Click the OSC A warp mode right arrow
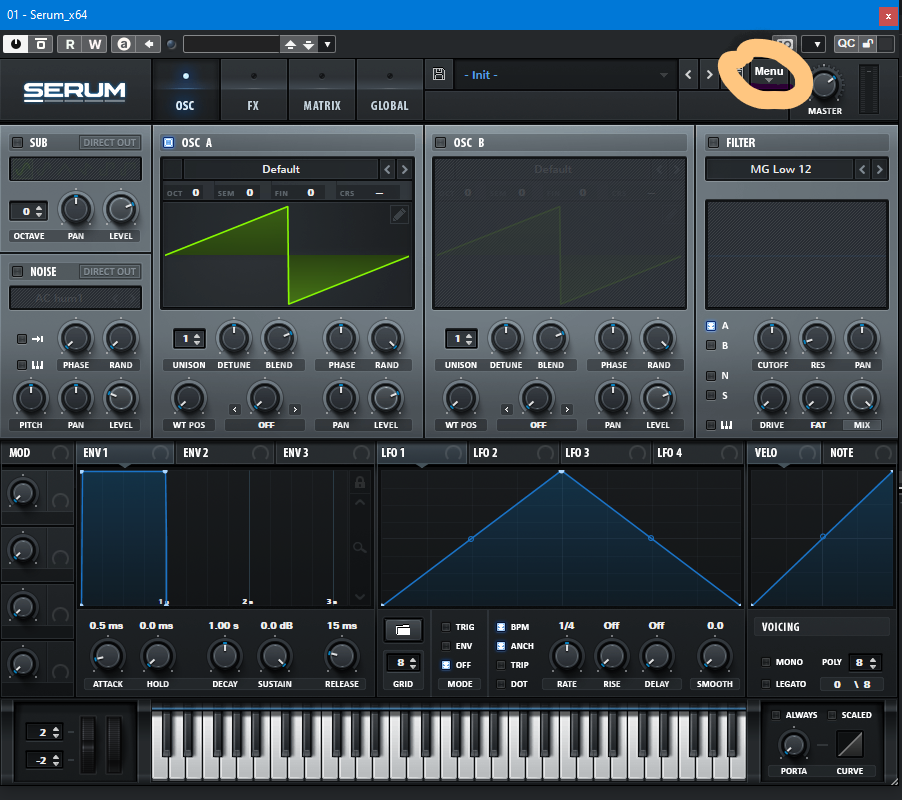 tap(295, 409)
